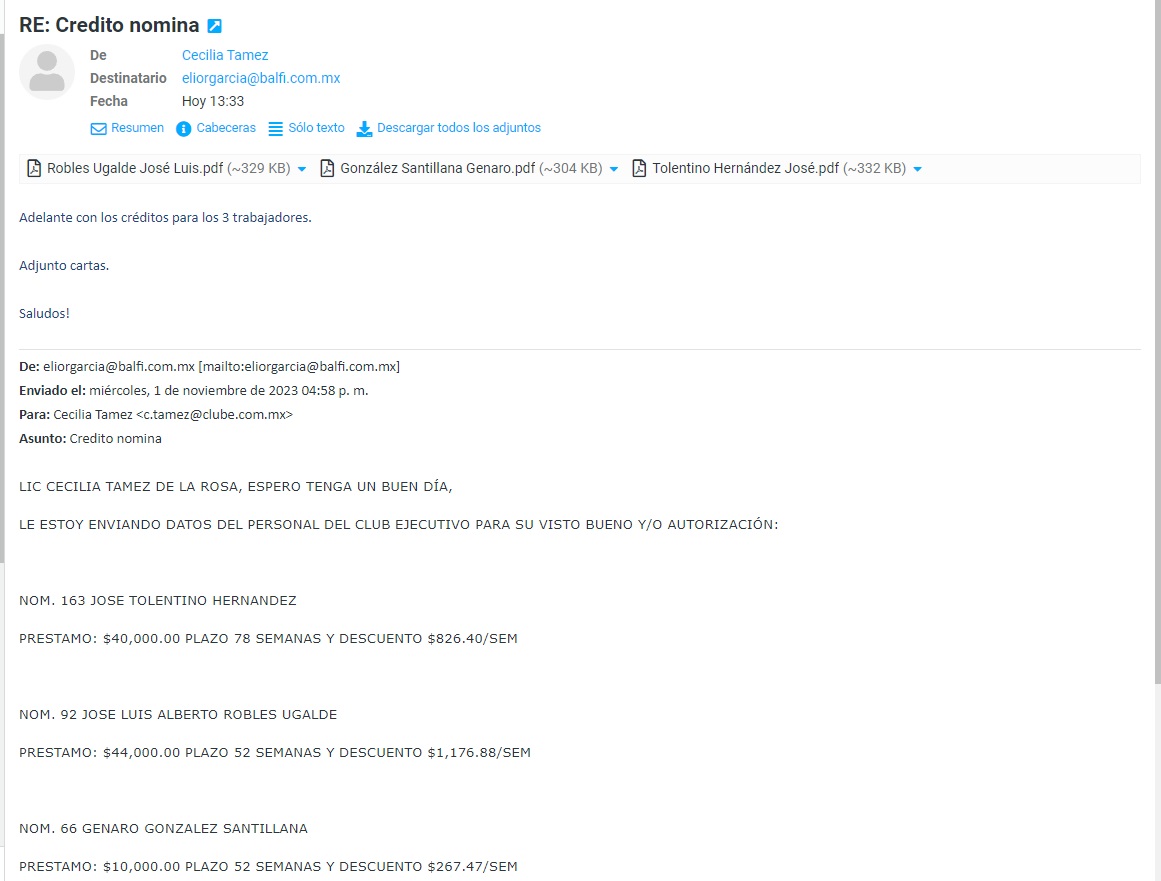Image resolution: width=1161 pixels, height=881 pixels.
Task: Open Tolentino Hernández José.pdf attachment
Action: click(779, 168)
